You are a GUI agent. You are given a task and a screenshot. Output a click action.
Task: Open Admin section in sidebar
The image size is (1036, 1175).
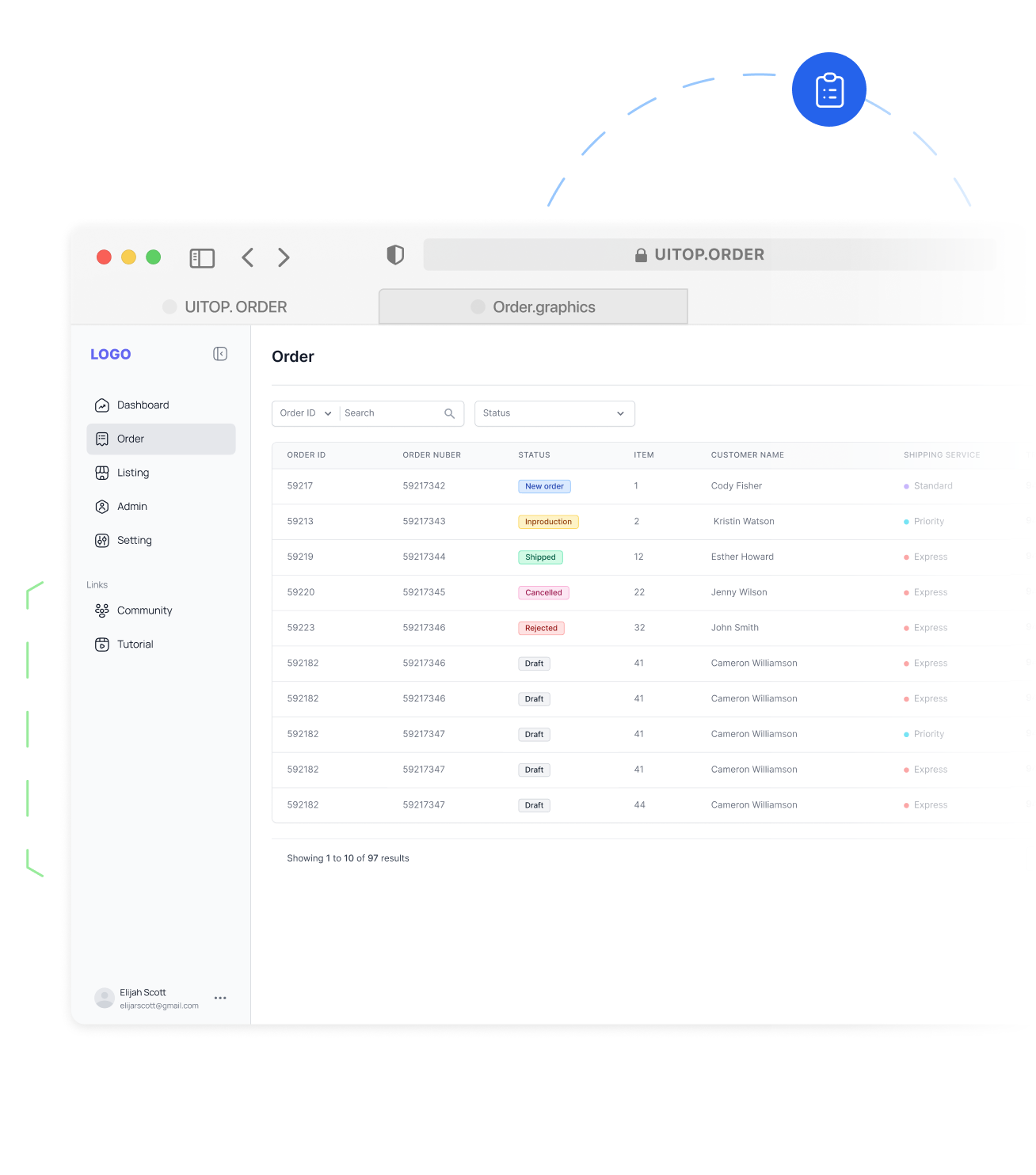coord(131,507)
